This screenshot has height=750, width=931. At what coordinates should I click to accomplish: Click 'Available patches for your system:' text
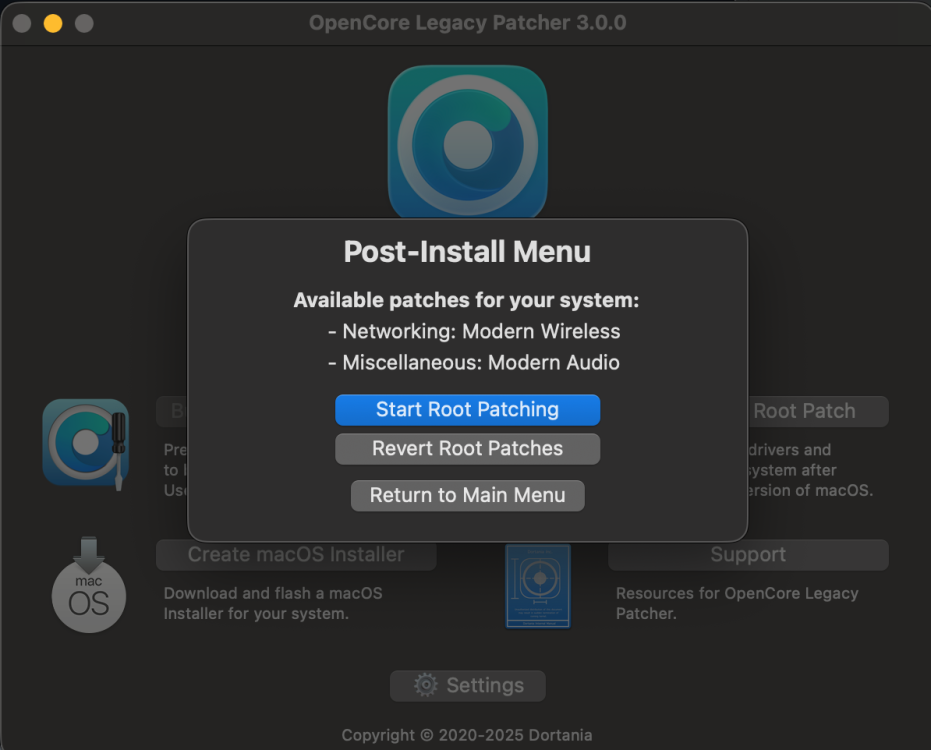tap(466, 300)
